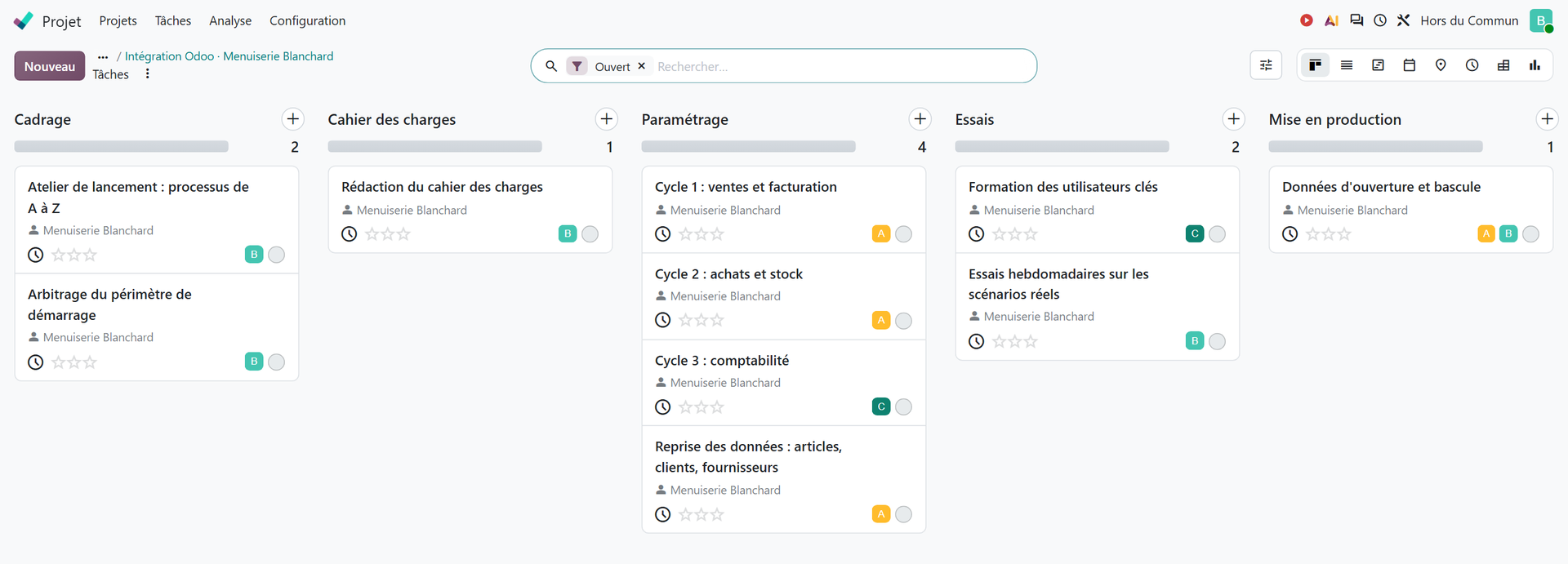Click the Cahier des charges column title

pos(392,119)
